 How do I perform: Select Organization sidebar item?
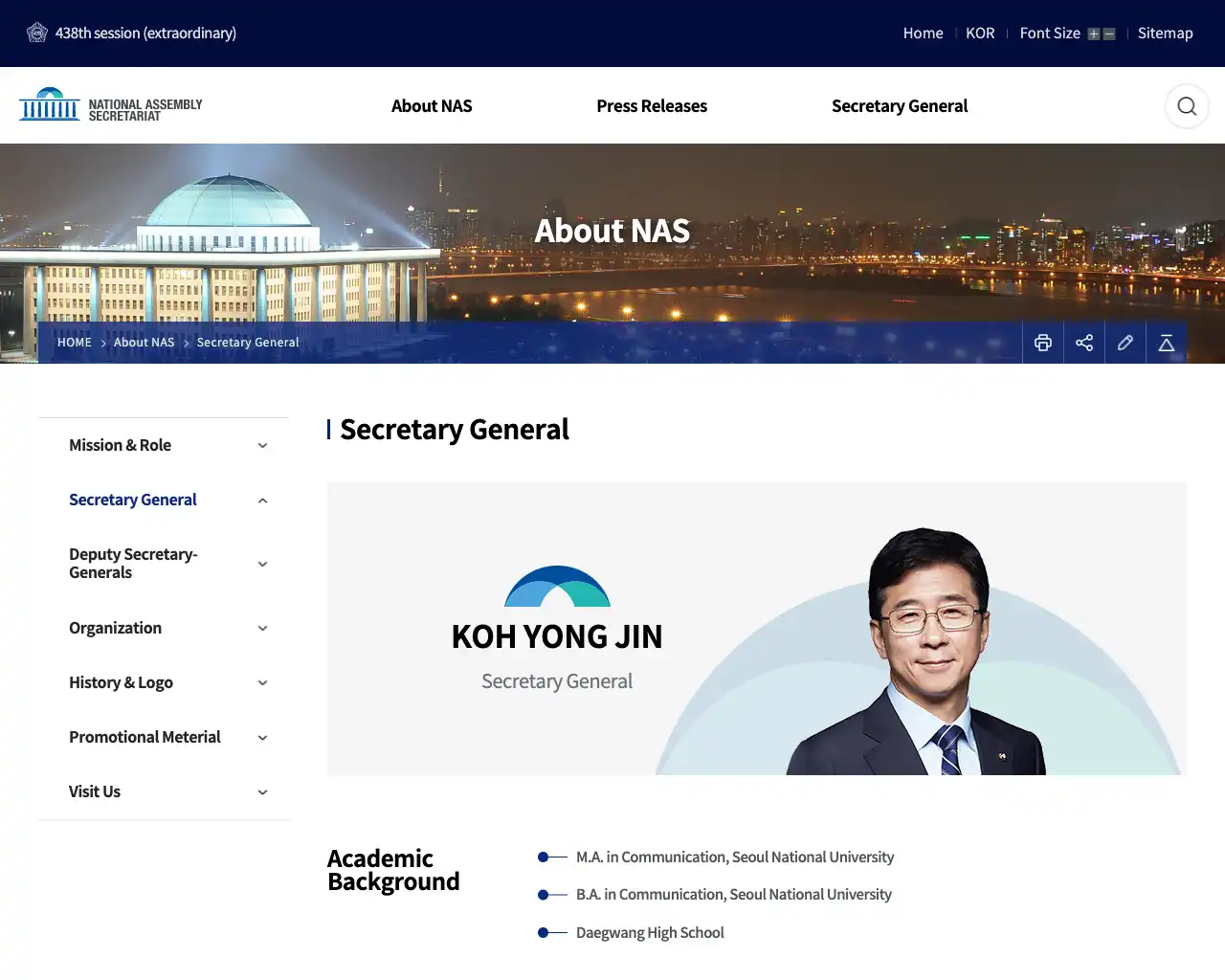tap(115, 628)
